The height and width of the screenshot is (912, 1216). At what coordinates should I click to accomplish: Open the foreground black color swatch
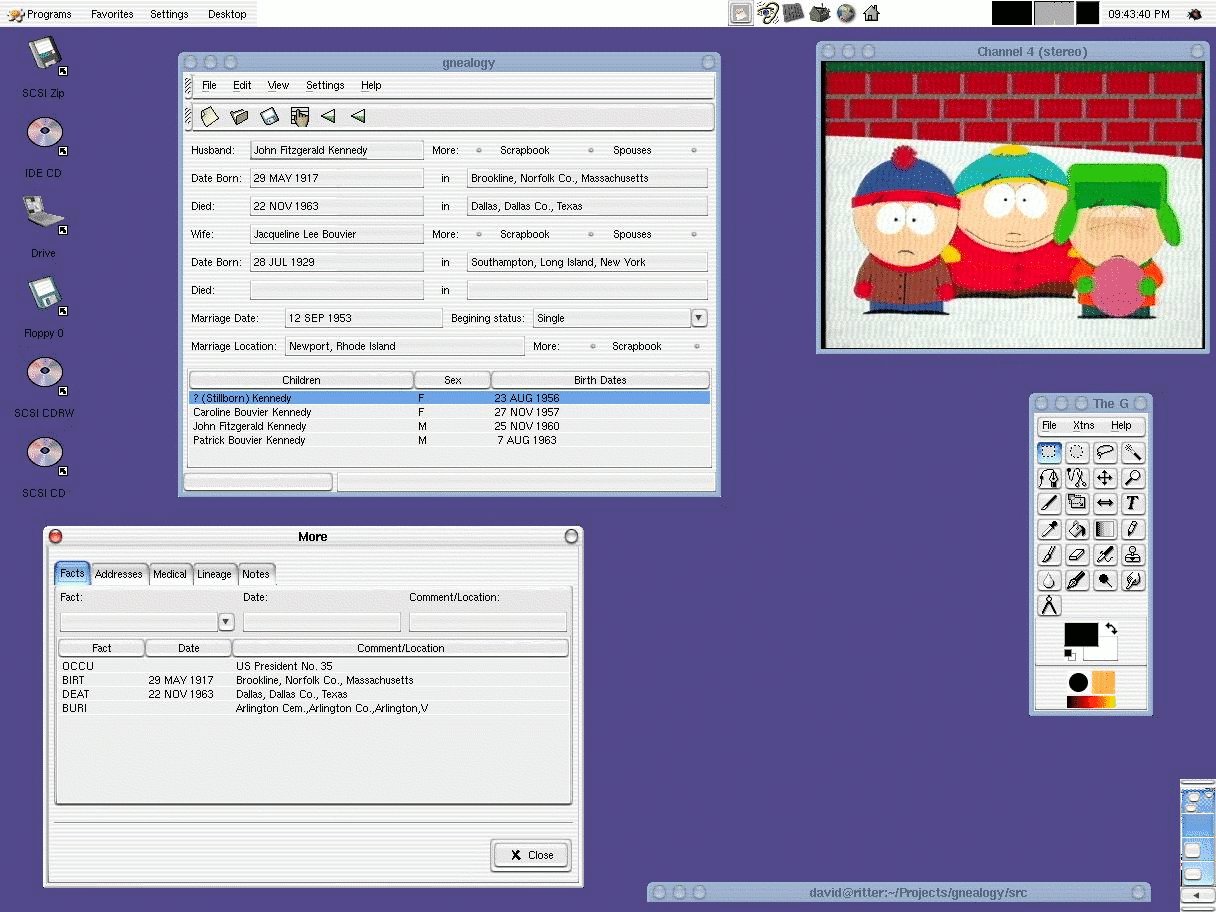point(1080,634)
